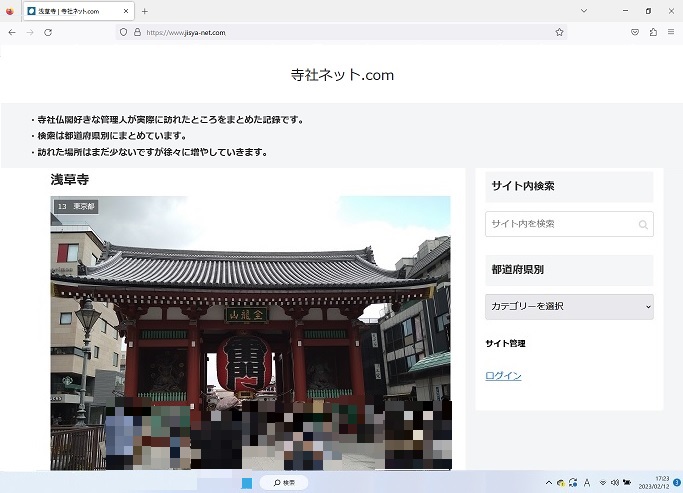Image resolution: width=683 pixels, height=493 pixels.
Task: Click the padlock site security icon
Action: (x=137, y=32)
